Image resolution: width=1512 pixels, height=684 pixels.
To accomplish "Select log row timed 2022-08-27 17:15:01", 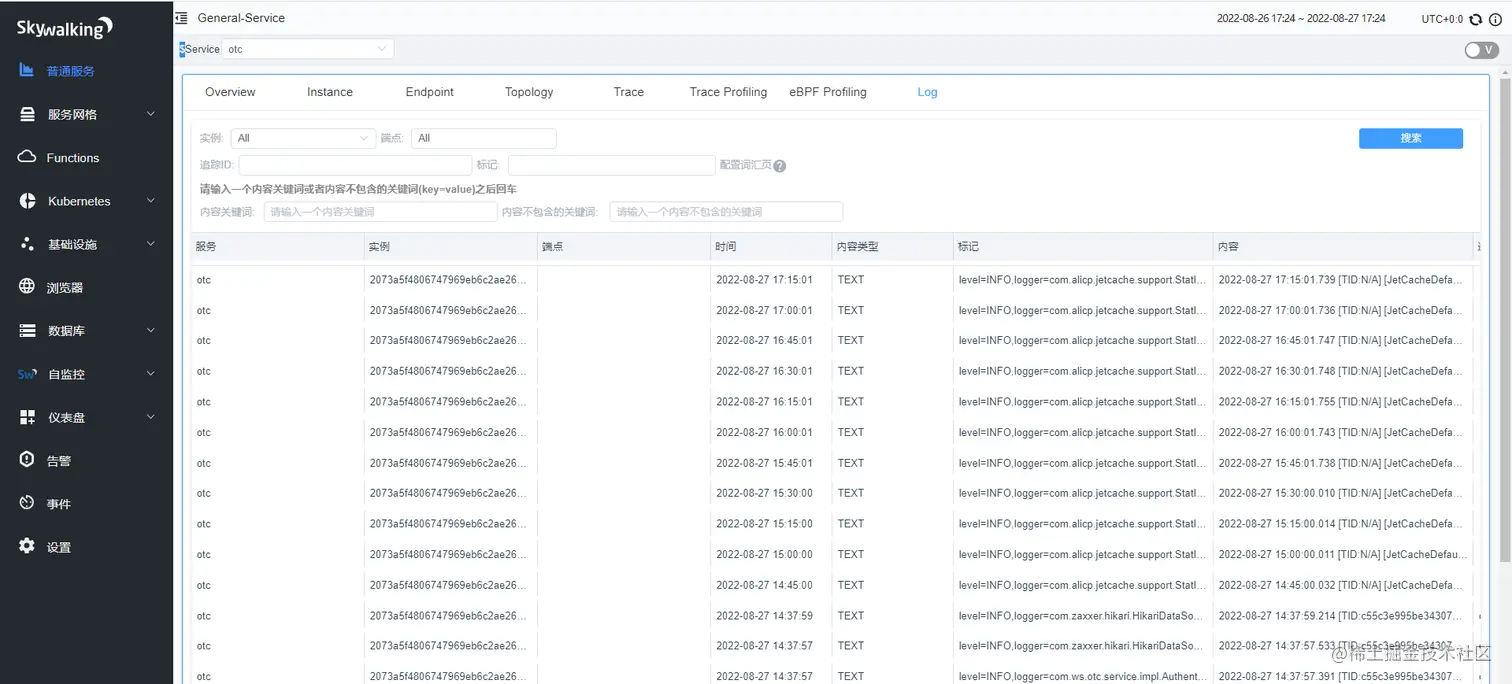I will tap(835, 280).
